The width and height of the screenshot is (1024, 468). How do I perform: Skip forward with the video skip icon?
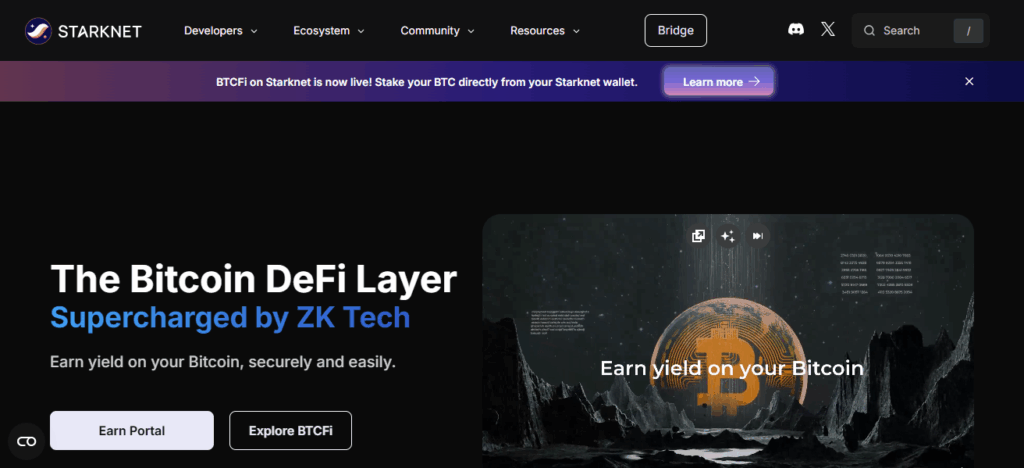pos(758,236)
